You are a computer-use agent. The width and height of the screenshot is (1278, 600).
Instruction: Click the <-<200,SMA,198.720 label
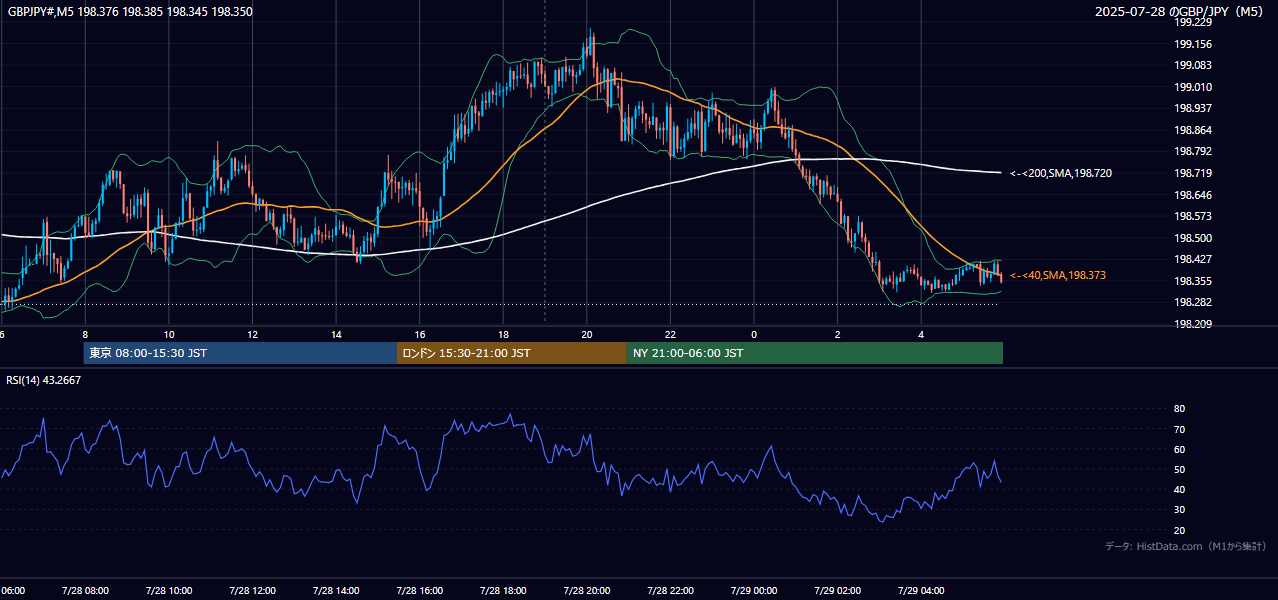click(x=1060, y=174)
